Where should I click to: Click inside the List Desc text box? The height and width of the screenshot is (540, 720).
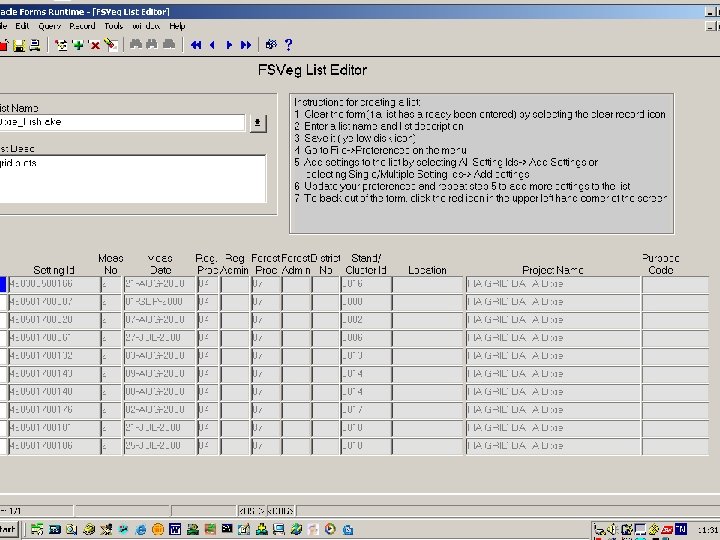132,178
